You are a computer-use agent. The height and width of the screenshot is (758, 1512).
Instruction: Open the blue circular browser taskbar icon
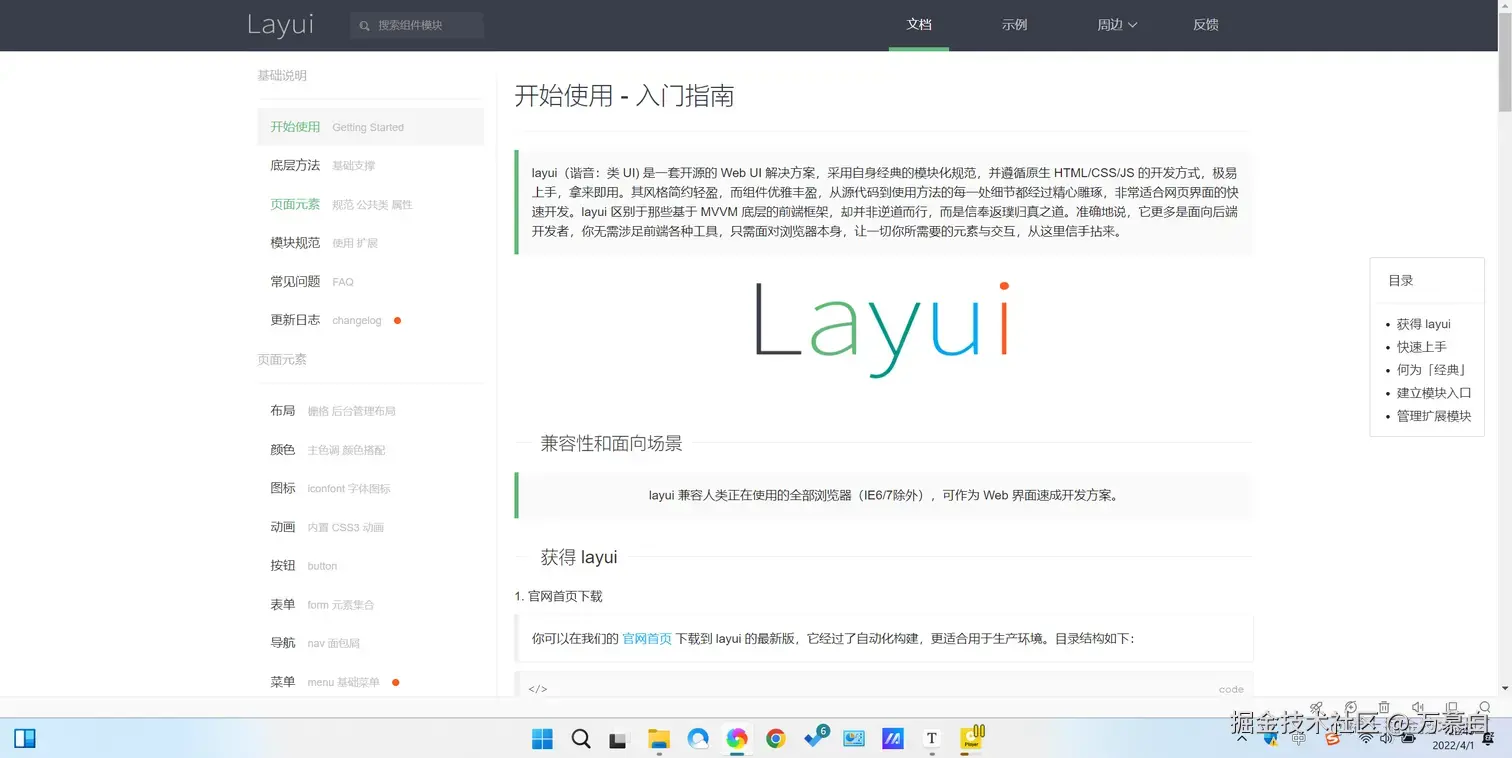(697, 739)
